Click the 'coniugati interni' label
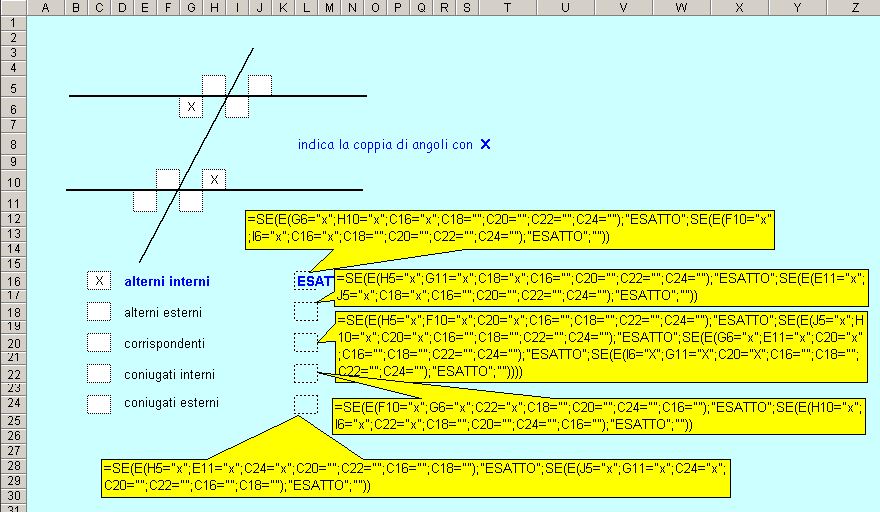This screenshot has height=512, width=880. pos(169,374)
